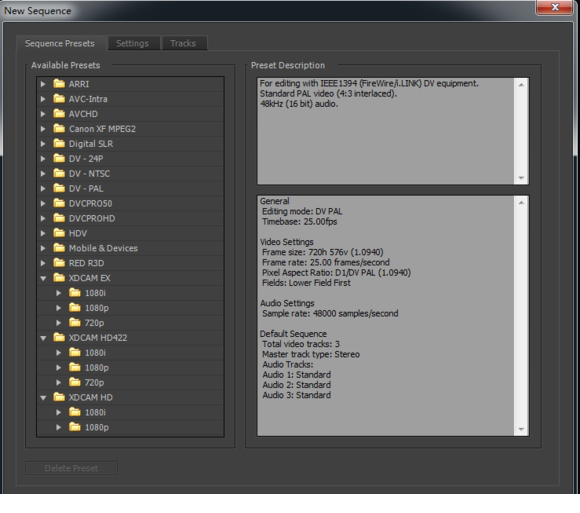Click '48kHz (16 bit) audio.' text

tap(299, 104)
